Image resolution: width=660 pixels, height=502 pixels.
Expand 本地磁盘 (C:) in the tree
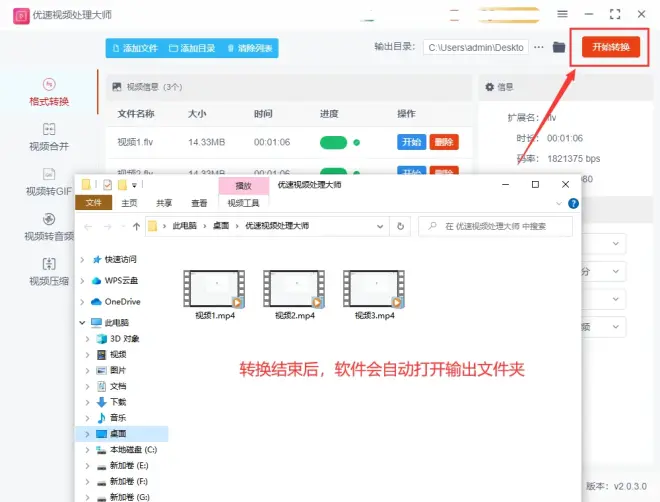87,450
